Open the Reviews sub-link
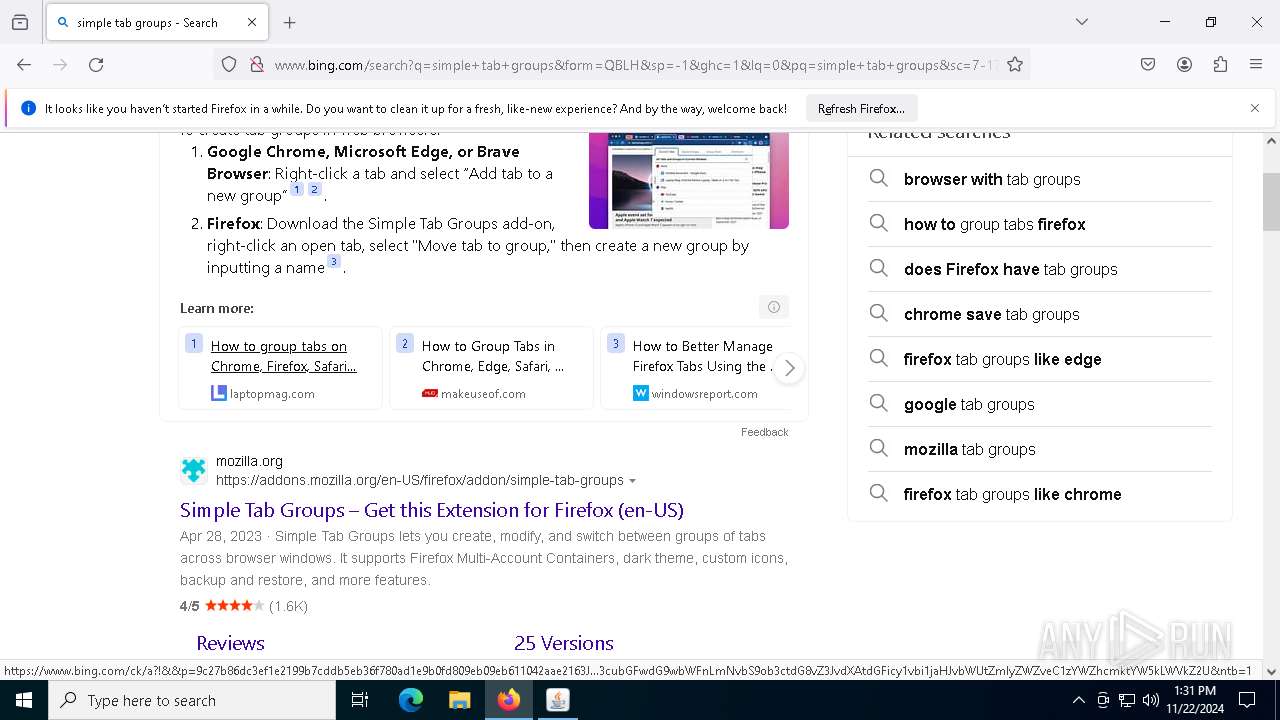Viewport: 1280px width, 720px height. point(230,643)
